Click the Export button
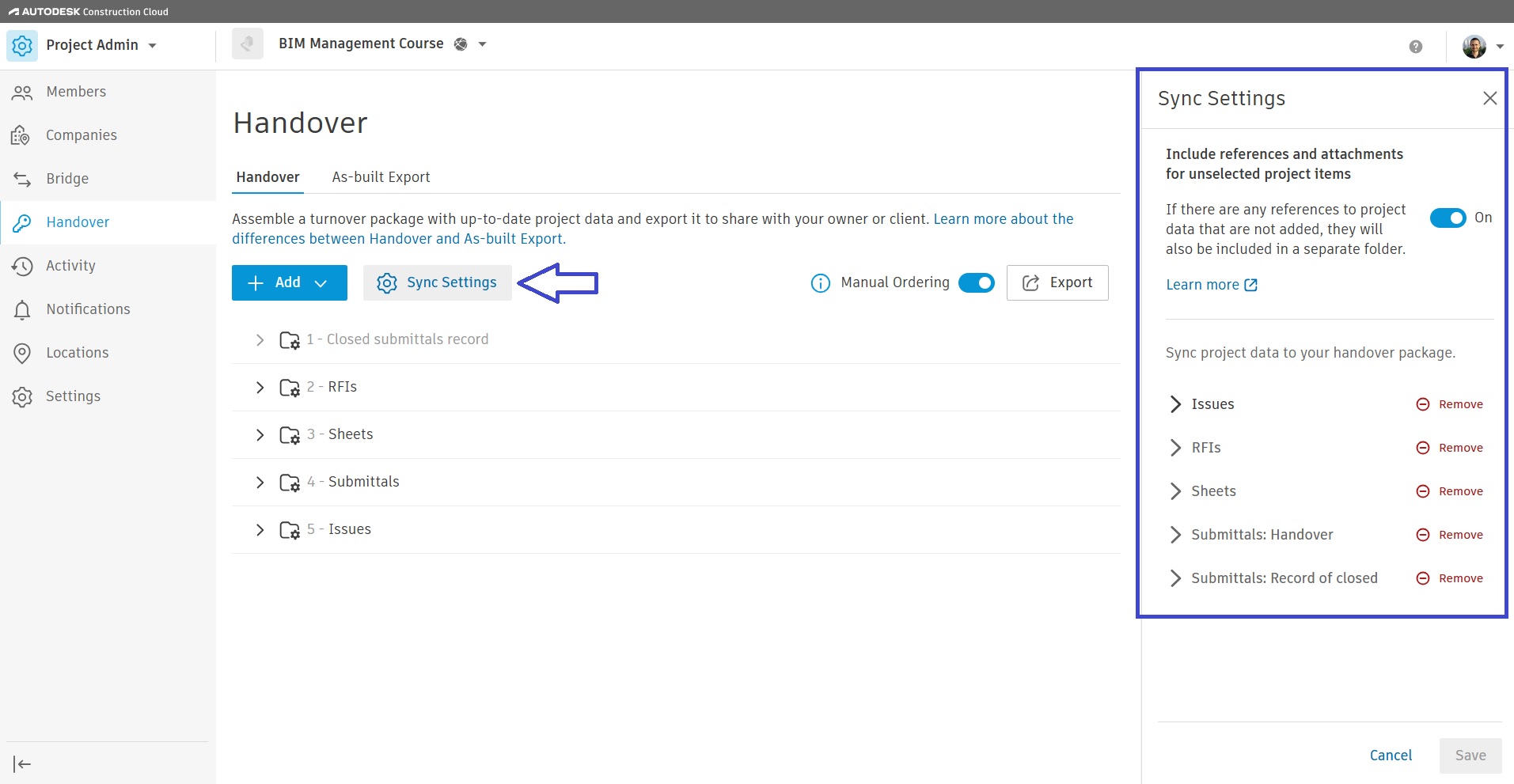 [x=1057, y=283]
